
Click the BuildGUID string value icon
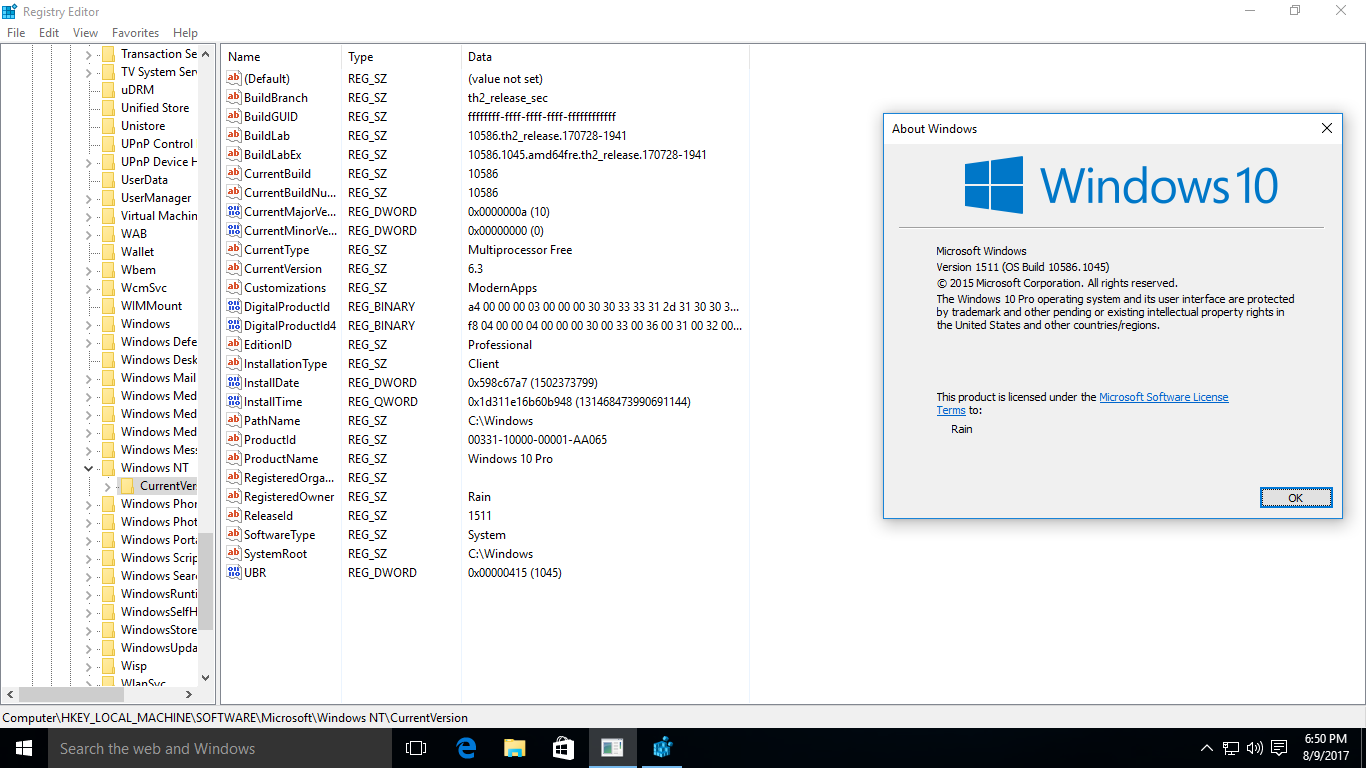click(234, 117)
